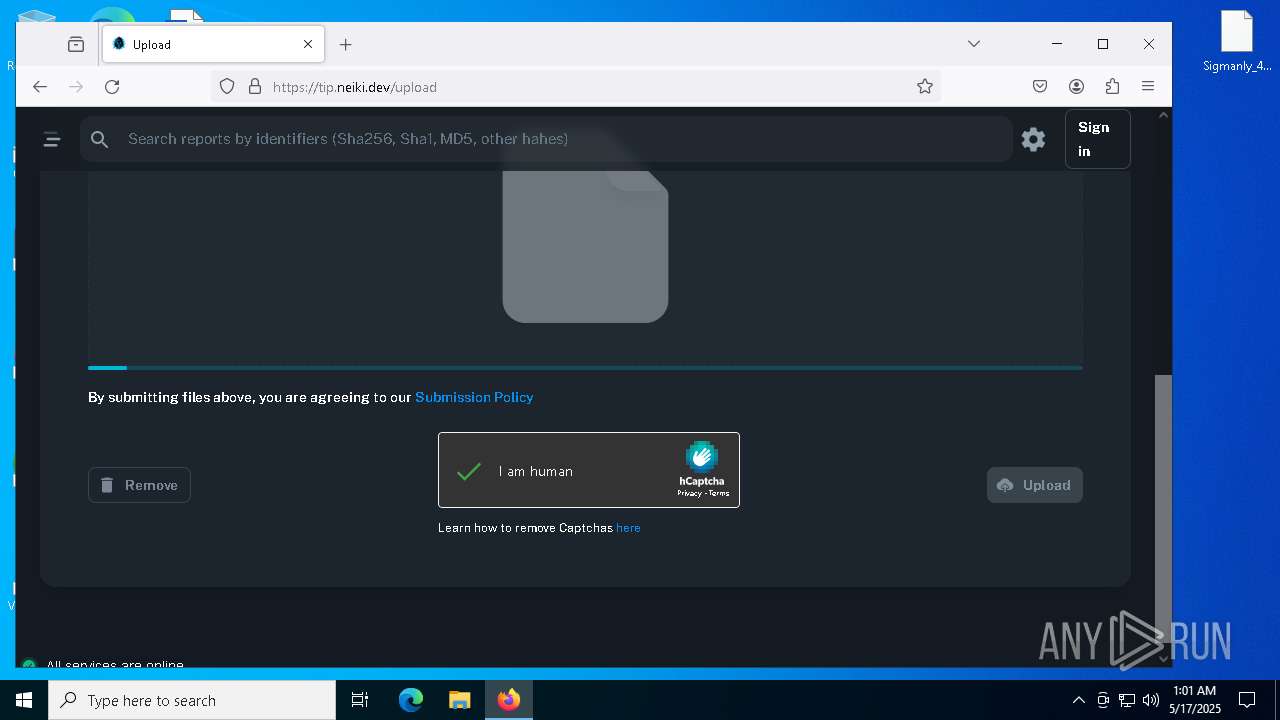Bookmark this page with the star
The height and width of the screenshot is (720, 1280).
click(925, 87)
